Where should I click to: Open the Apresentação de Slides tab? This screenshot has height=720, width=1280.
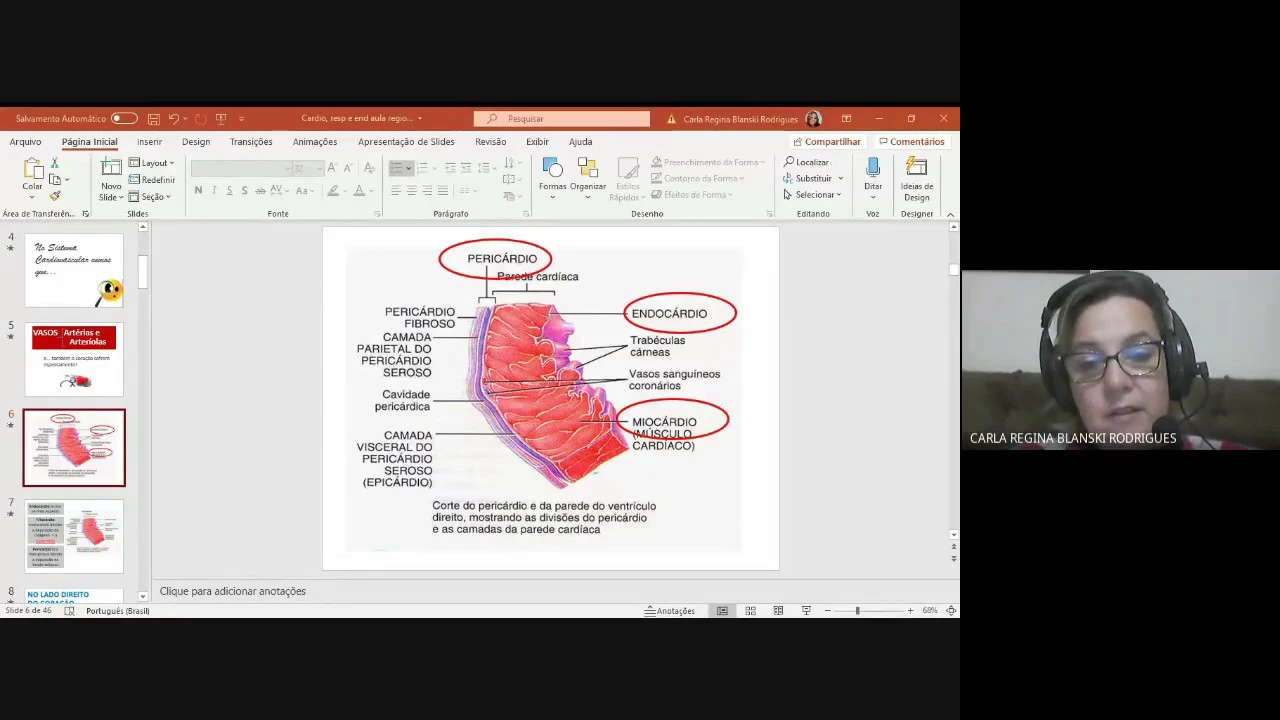pos(406,142)
